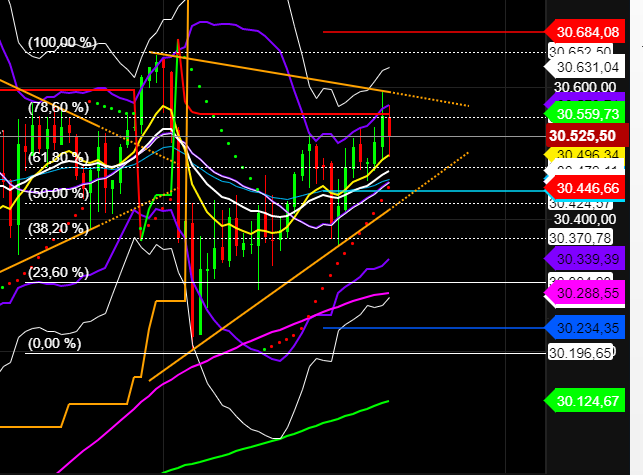Click the purple 30.339,39 price label
Viewport: 643px width, 475px height.
(x=585, y=259)
